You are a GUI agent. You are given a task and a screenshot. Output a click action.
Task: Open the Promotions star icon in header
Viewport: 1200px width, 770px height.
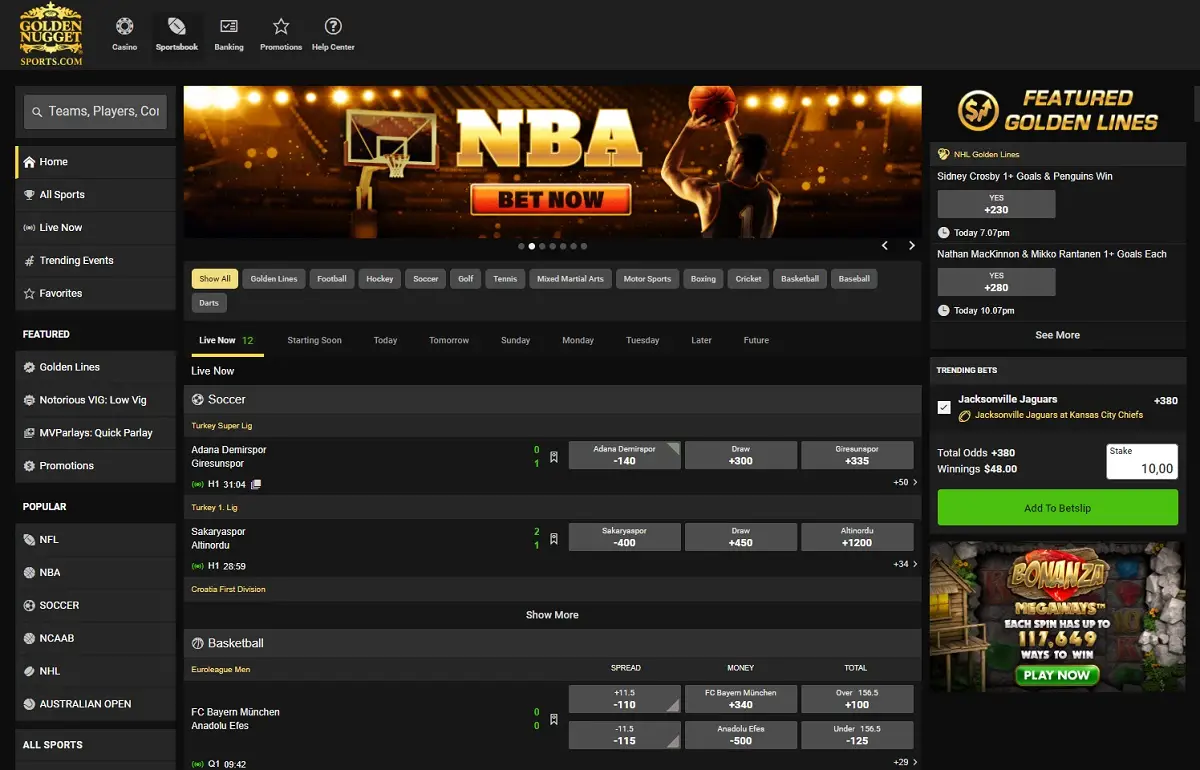pos(281,27)
